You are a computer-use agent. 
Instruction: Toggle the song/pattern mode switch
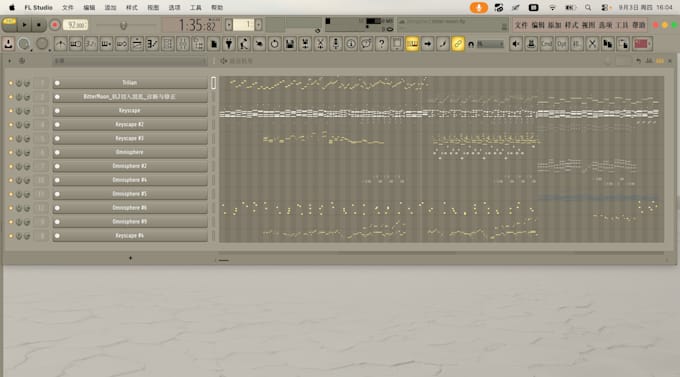(x=9, y=25)
